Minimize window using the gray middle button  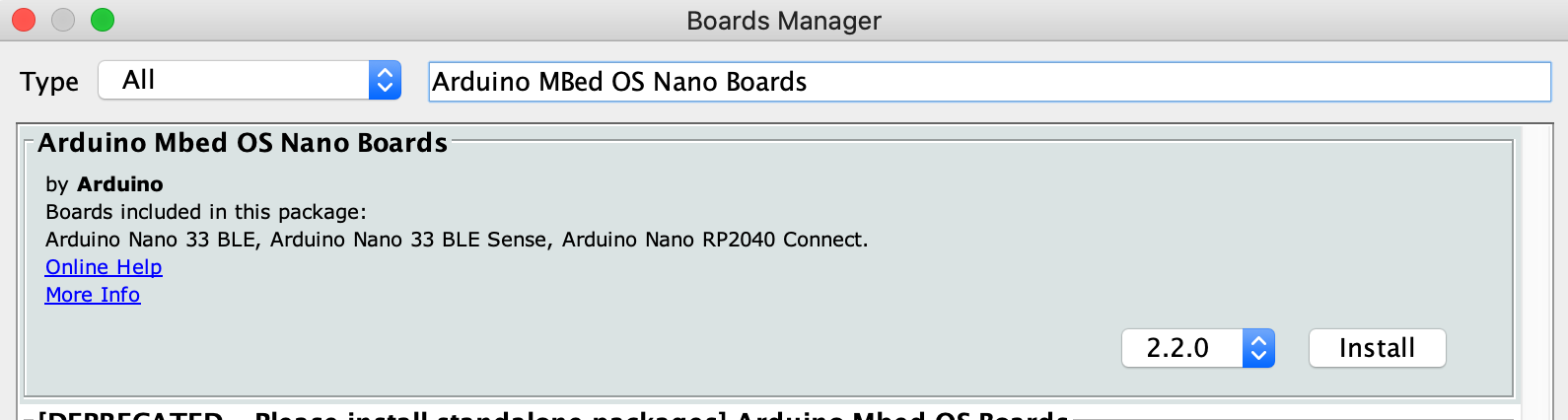coord(63,20)
